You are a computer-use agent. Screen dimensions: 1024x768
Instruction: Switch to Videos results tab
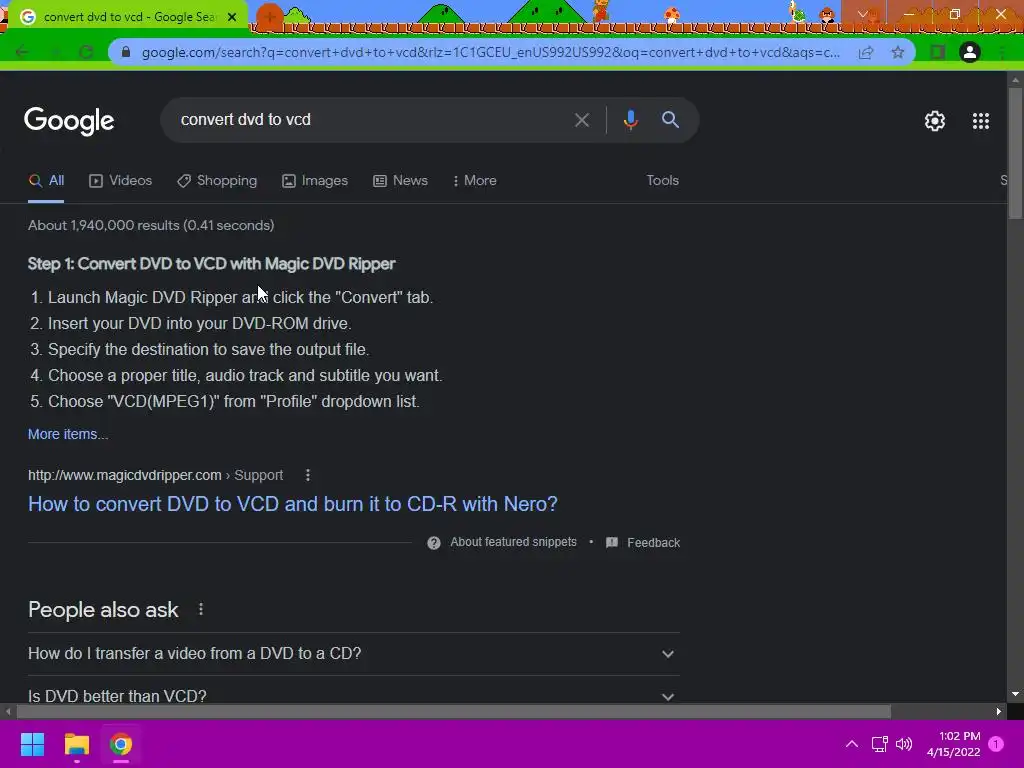121,181
